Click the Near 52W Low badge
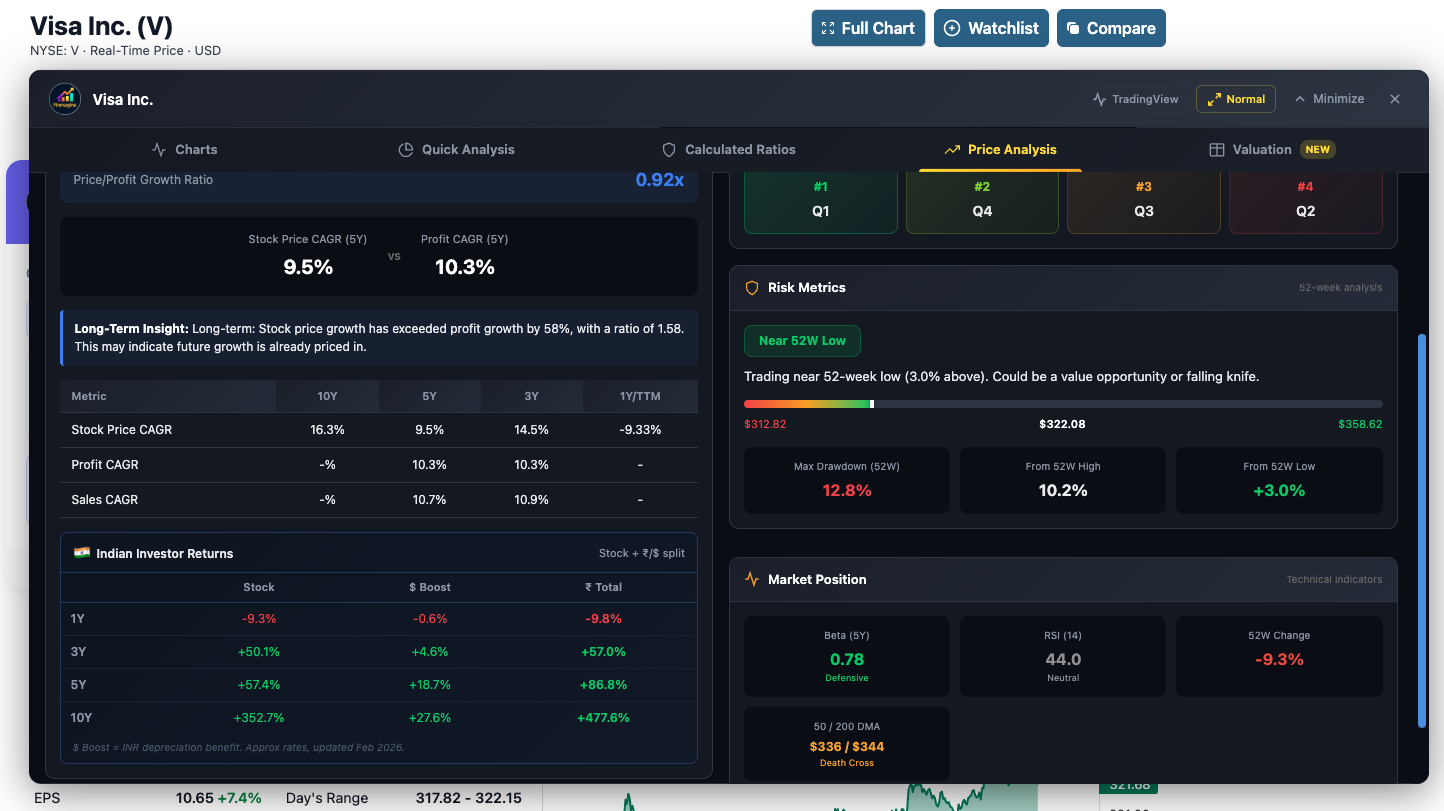The width and height of the screenshot is (1444, 811). (802, 340)
